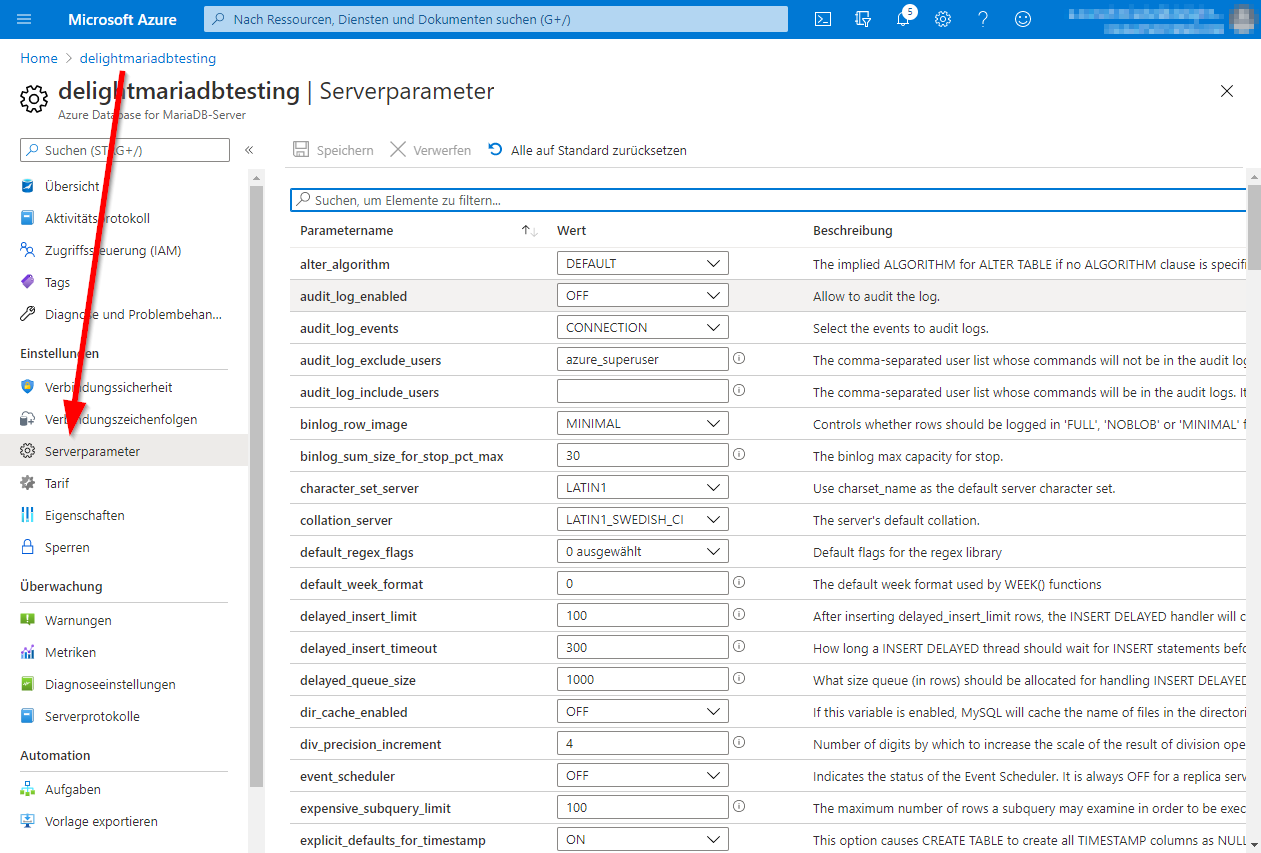Viewport: 1261px width, 853px height.
Task: Collapse the left sidebar menu
Action: pos(249,150)
